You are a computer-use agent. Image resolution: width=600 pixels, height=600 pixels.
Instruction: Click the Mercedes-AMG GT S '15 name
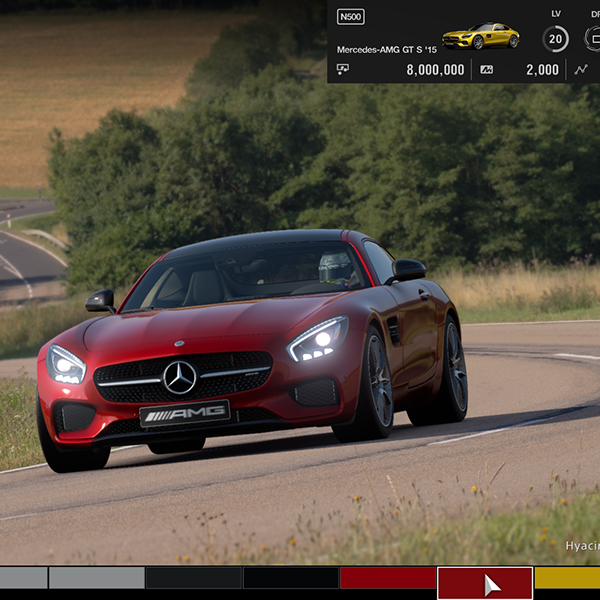pyautogui.click(x=386, y=50)
